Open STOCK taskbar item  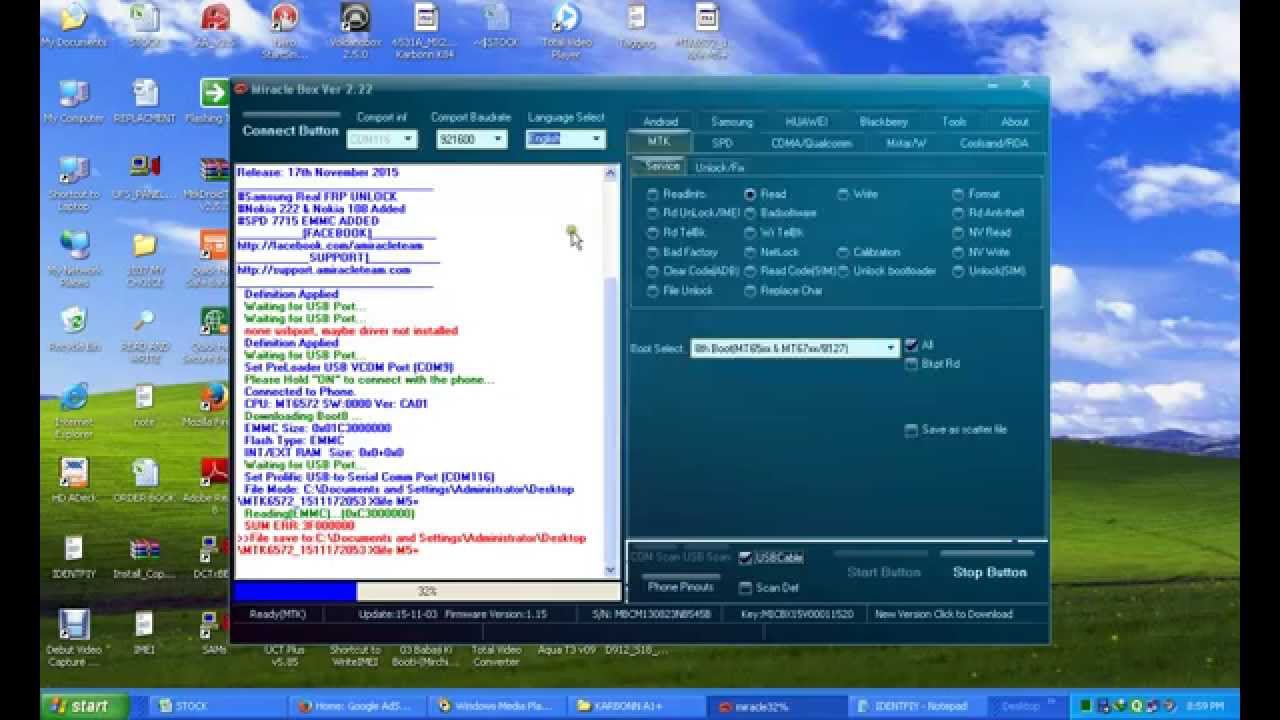click(x=220, y=705)
